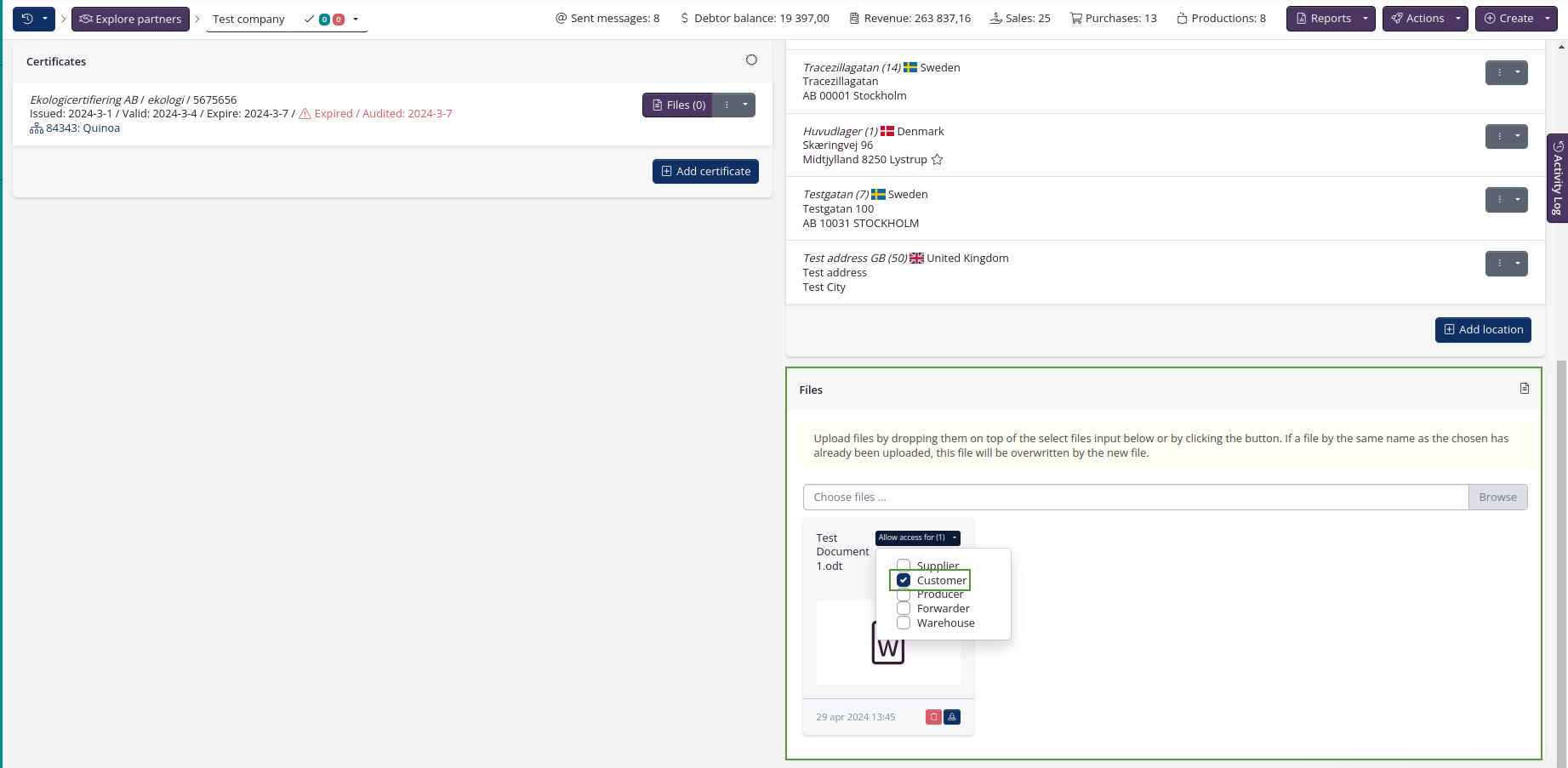Enable Warehouse access
The height and width of the screenshot is (768, 1568).
click(x=903, y=623)
